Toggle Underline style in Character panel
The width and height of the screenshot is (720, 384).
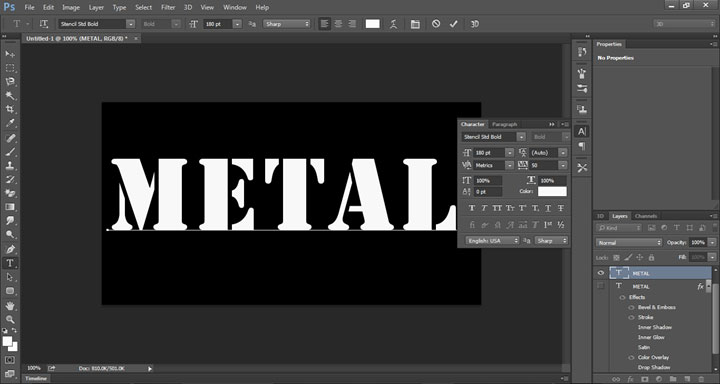point(548,209)
